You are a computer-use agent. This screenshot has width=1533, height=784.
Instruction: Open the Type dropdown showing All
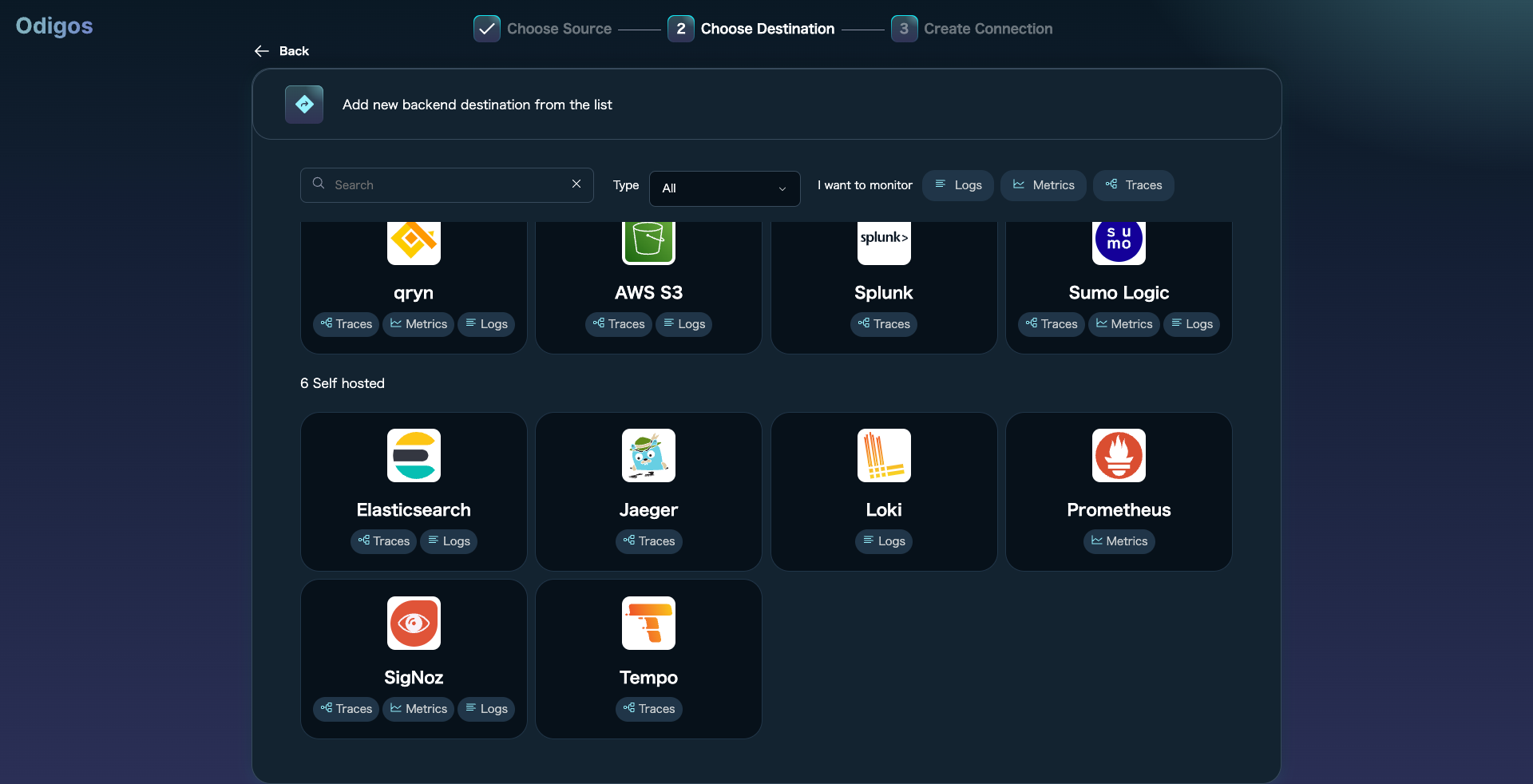[725, 188]
